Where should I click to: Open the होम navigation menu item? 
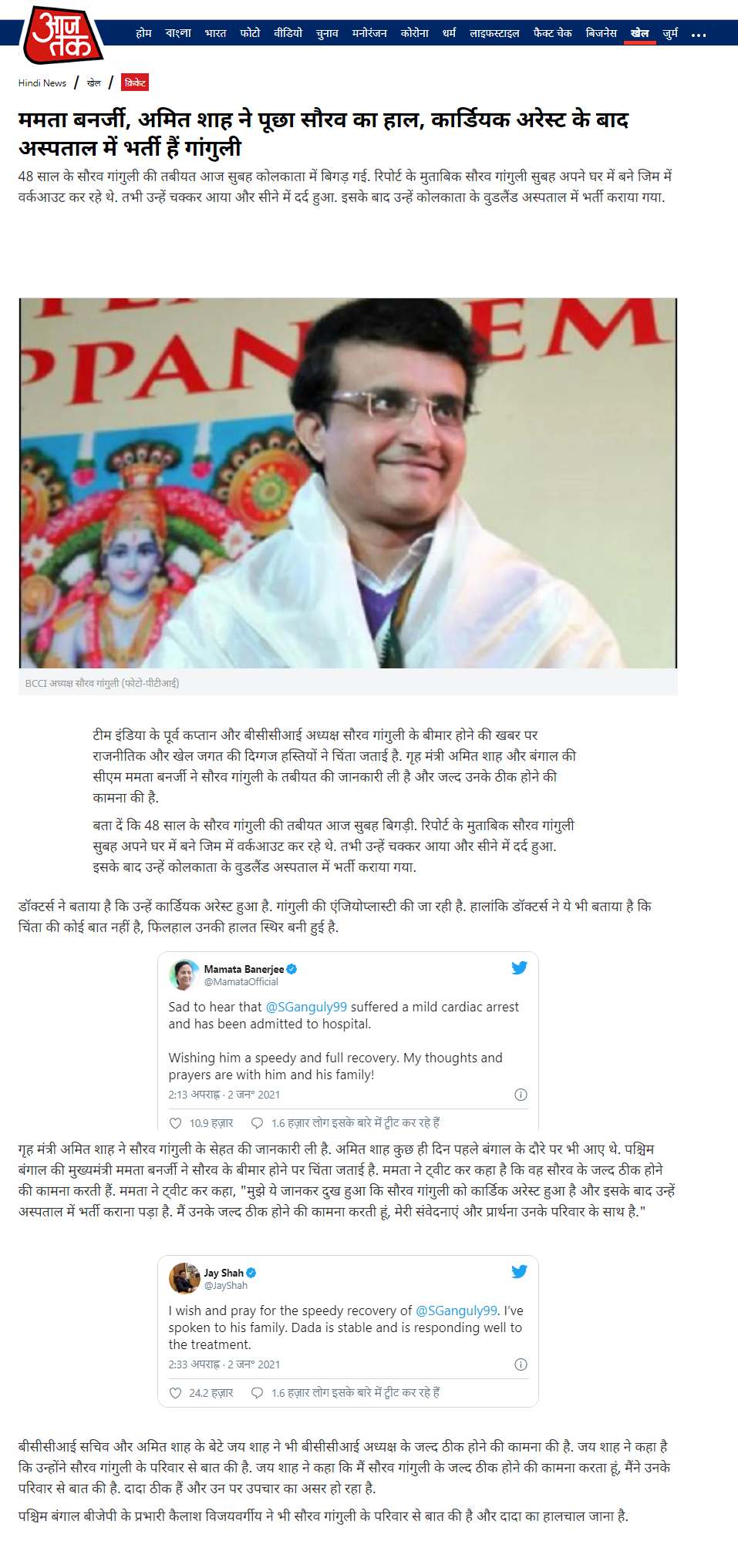[143, 33]
